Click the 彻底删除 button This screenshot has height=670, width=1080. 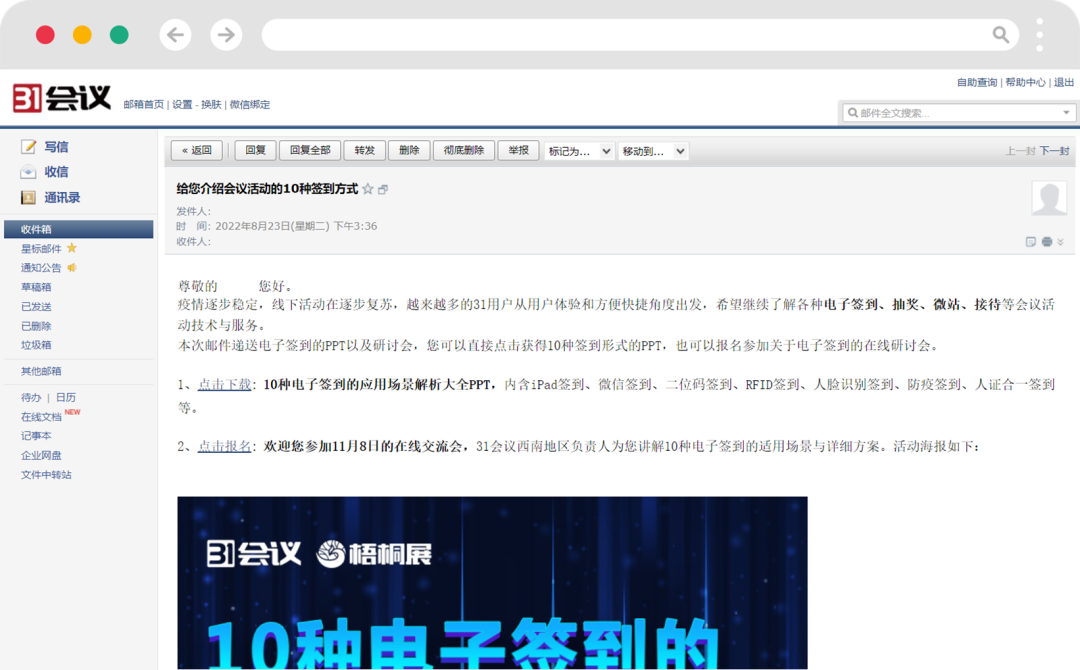463,151
